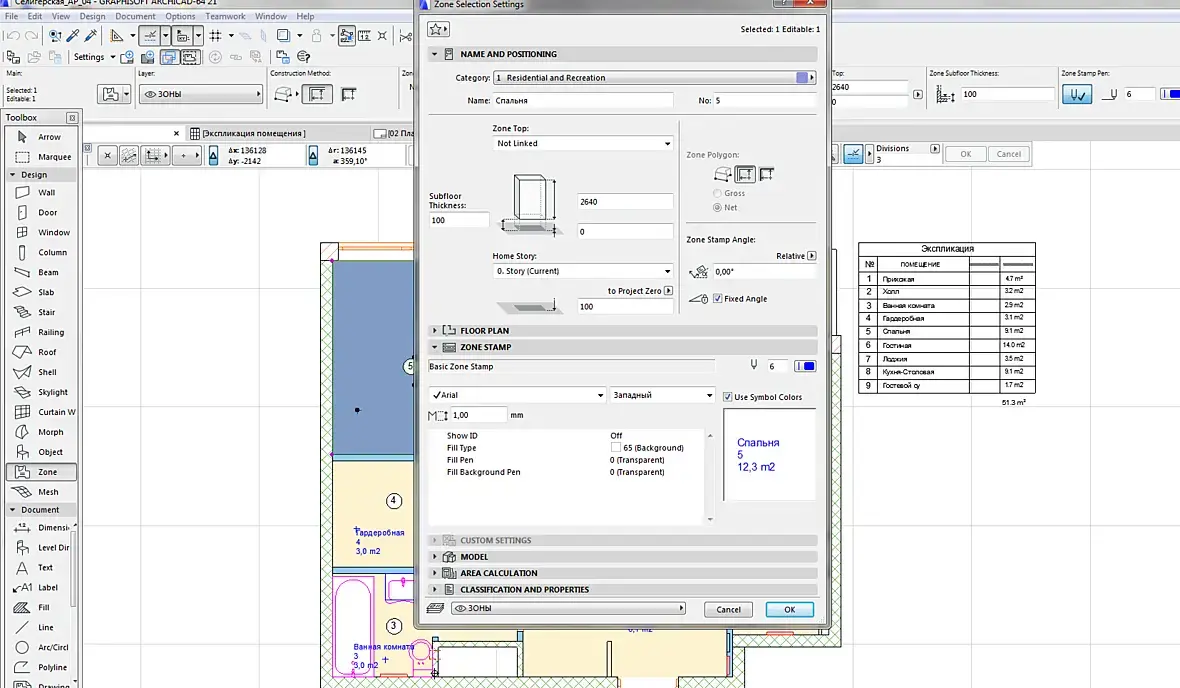Pick the Mesh tool
Screen dimensions: 1180x688
[41, 492]
